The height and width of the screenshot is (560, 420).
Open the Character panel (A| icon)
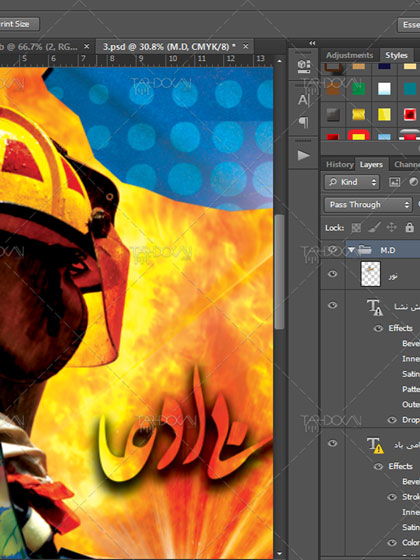pyautogui.click(x=304, y=100)
